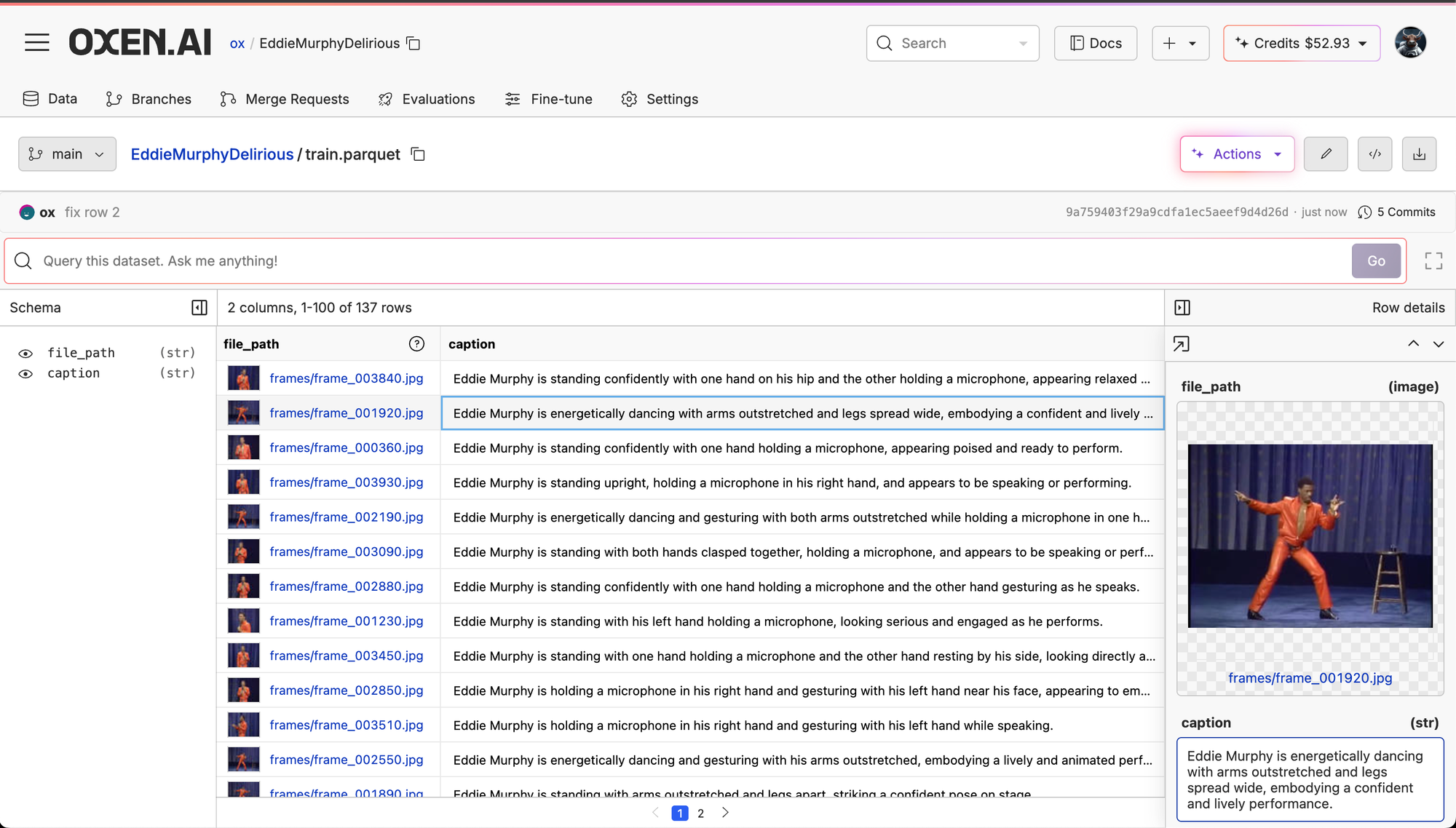The image size is (1456, 828).
Task: Open the frames/frame_003930.jpg link
Action: 346,482
